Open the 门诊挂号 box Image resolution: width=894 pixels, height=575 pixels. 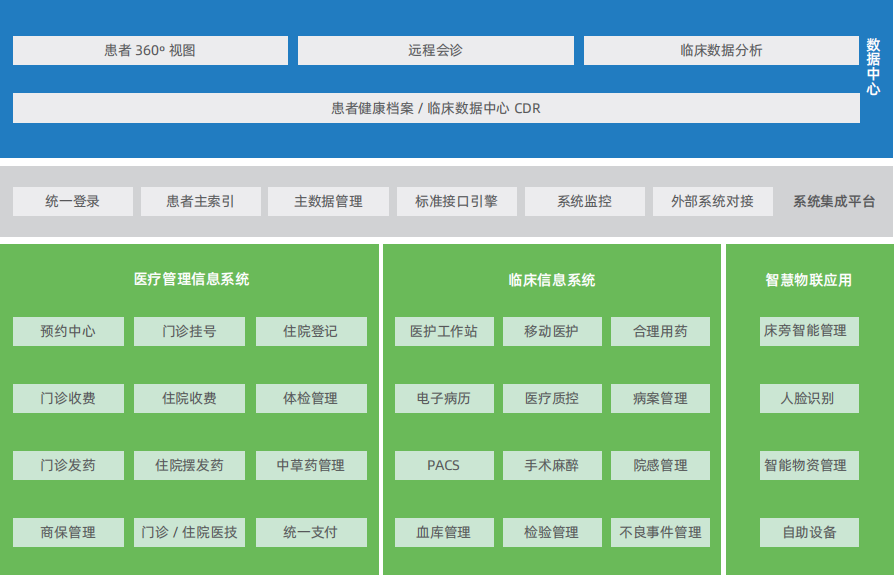(189, 331)
